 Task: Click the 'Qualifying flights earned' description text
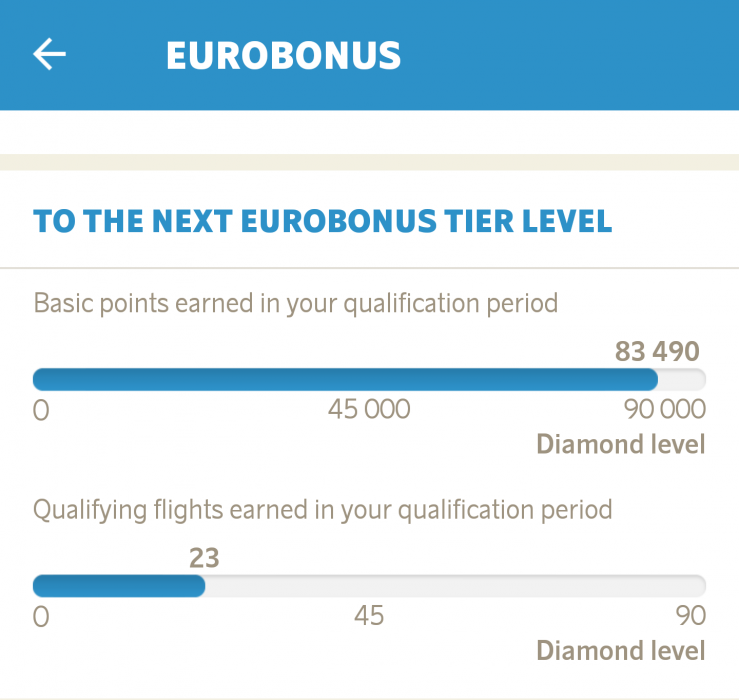322,509
